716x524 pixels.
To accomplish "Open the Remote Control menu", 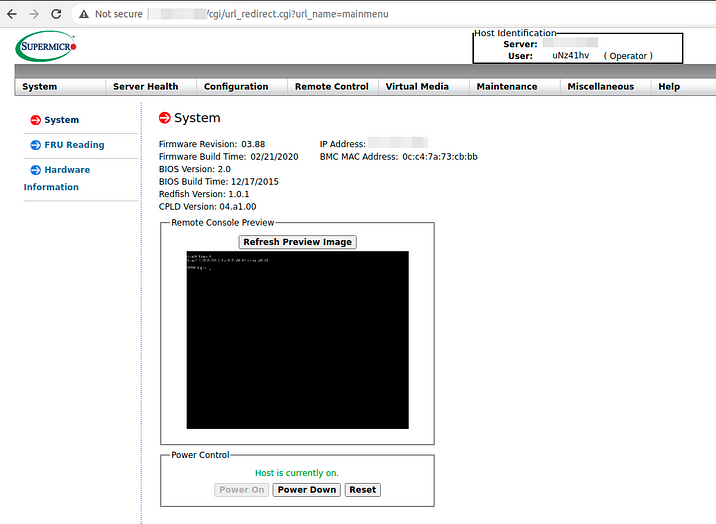I will pos(331,87).
